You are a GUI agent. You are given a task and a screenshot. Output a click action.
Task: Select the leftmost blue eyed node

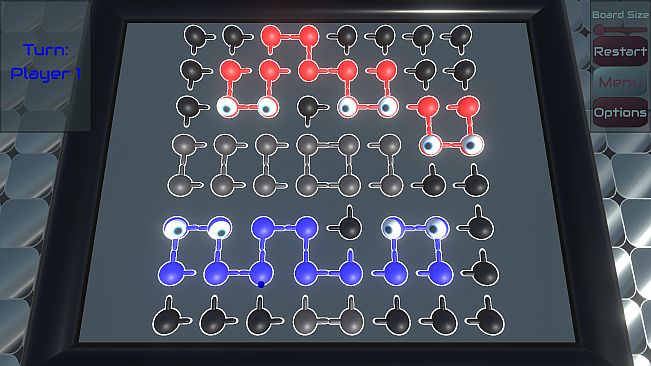click(x=176, y=227)
